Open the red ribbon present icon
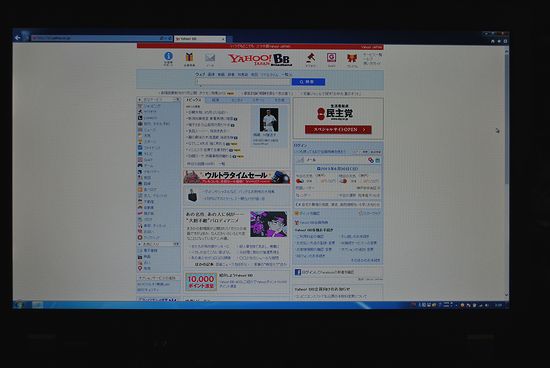The height and width of the screenshot is (368, 550). pos(352,58)
